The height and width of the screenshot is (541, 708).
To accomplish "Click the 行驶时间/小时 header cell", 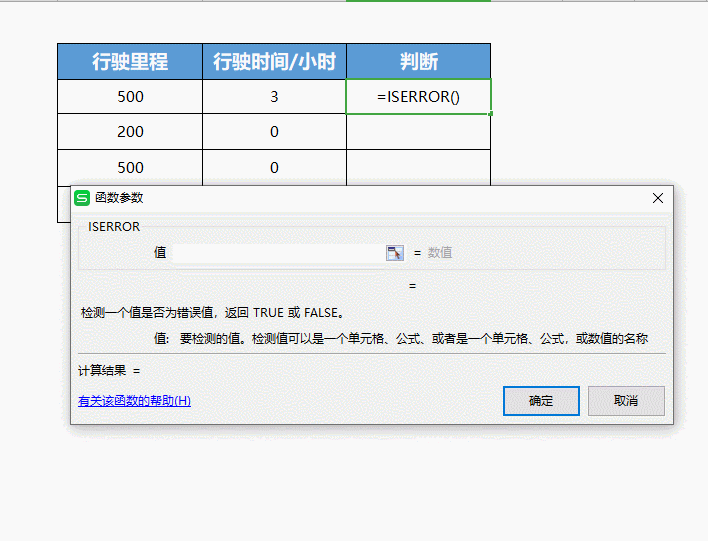I will [x=275, y=61].
